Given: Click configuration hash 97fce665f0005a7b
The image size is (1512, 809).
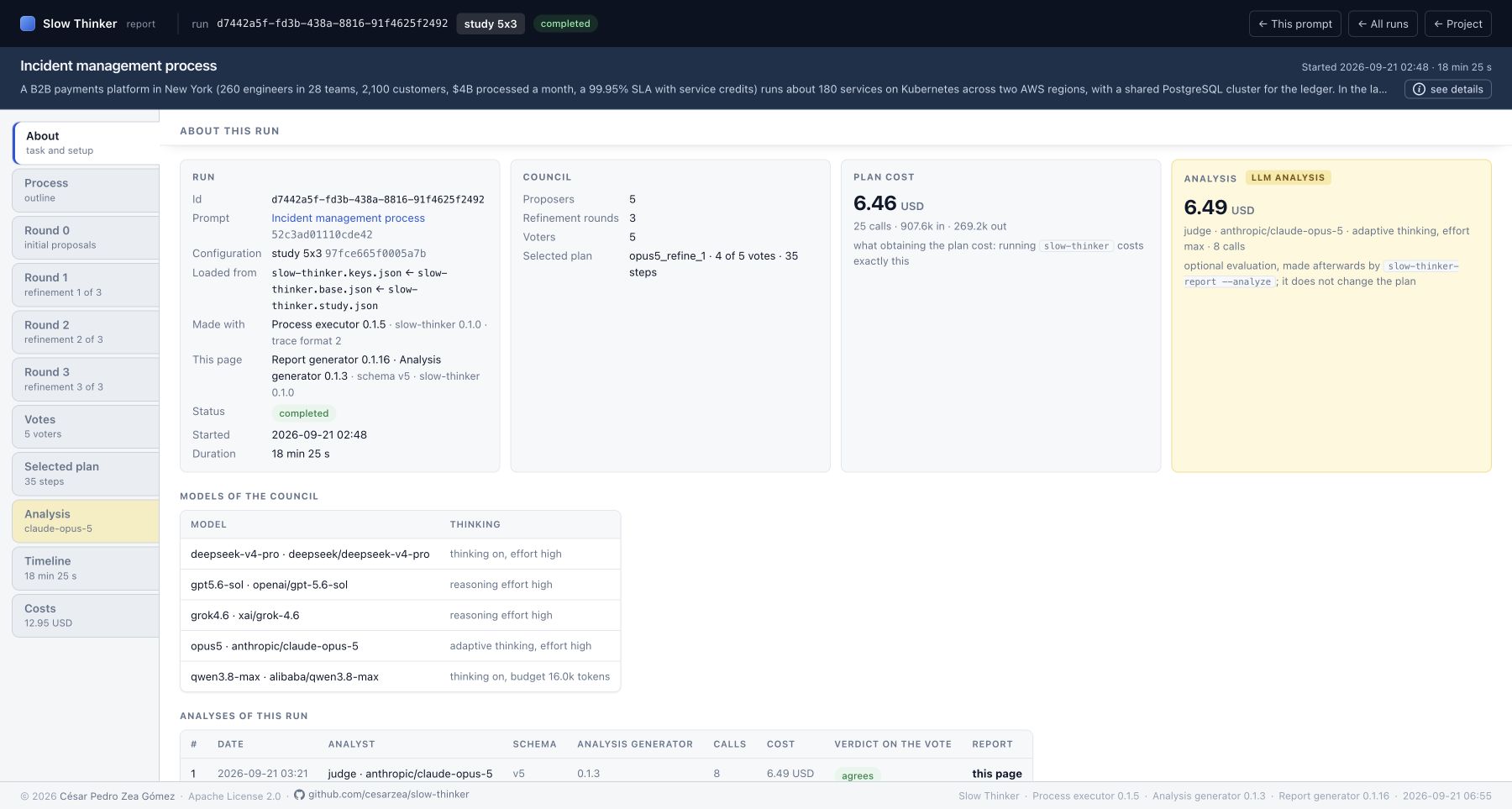Looking at the screenshot, I should 375,253.
